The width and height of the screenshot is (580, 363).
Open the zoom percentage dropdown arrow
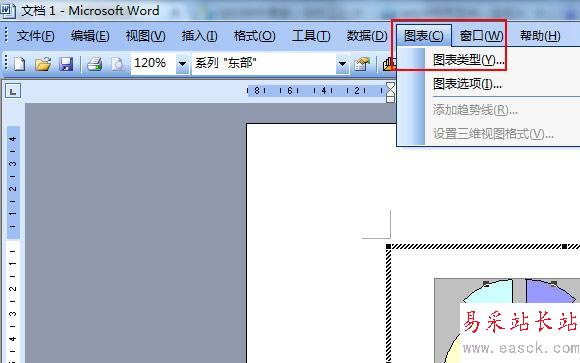pyautogui.click(x=182, y=64)
